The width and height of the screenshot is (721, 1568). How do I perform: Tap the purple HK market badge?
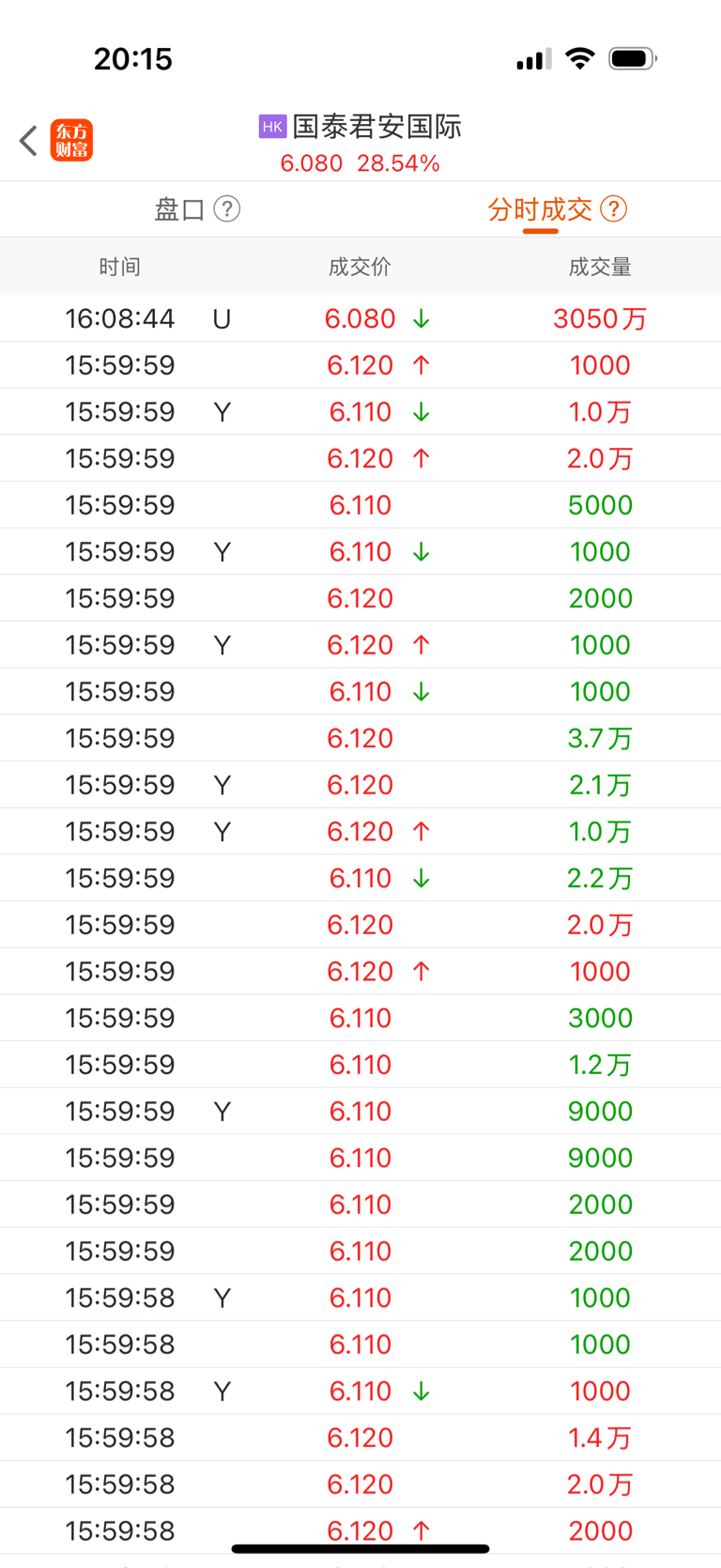click(272, 127)
